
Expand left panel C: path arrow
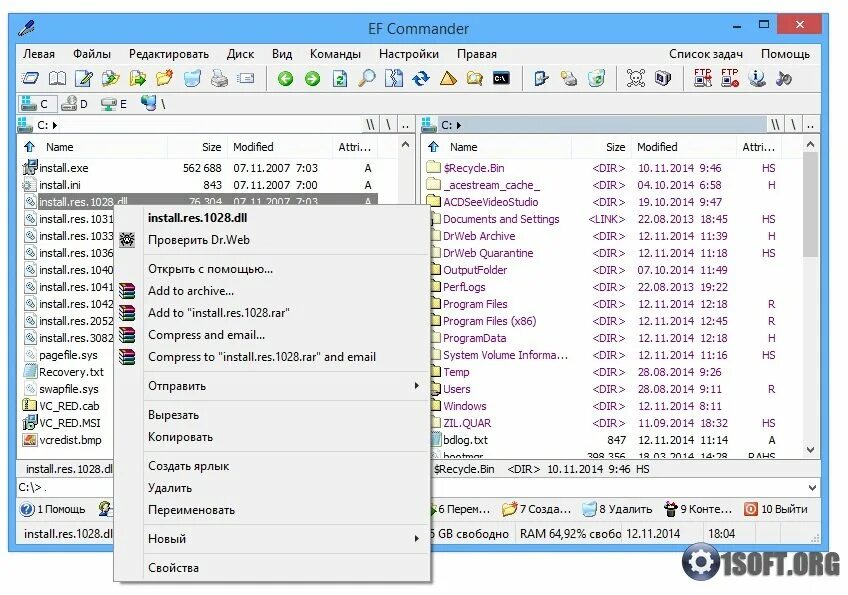coord(55,125)
